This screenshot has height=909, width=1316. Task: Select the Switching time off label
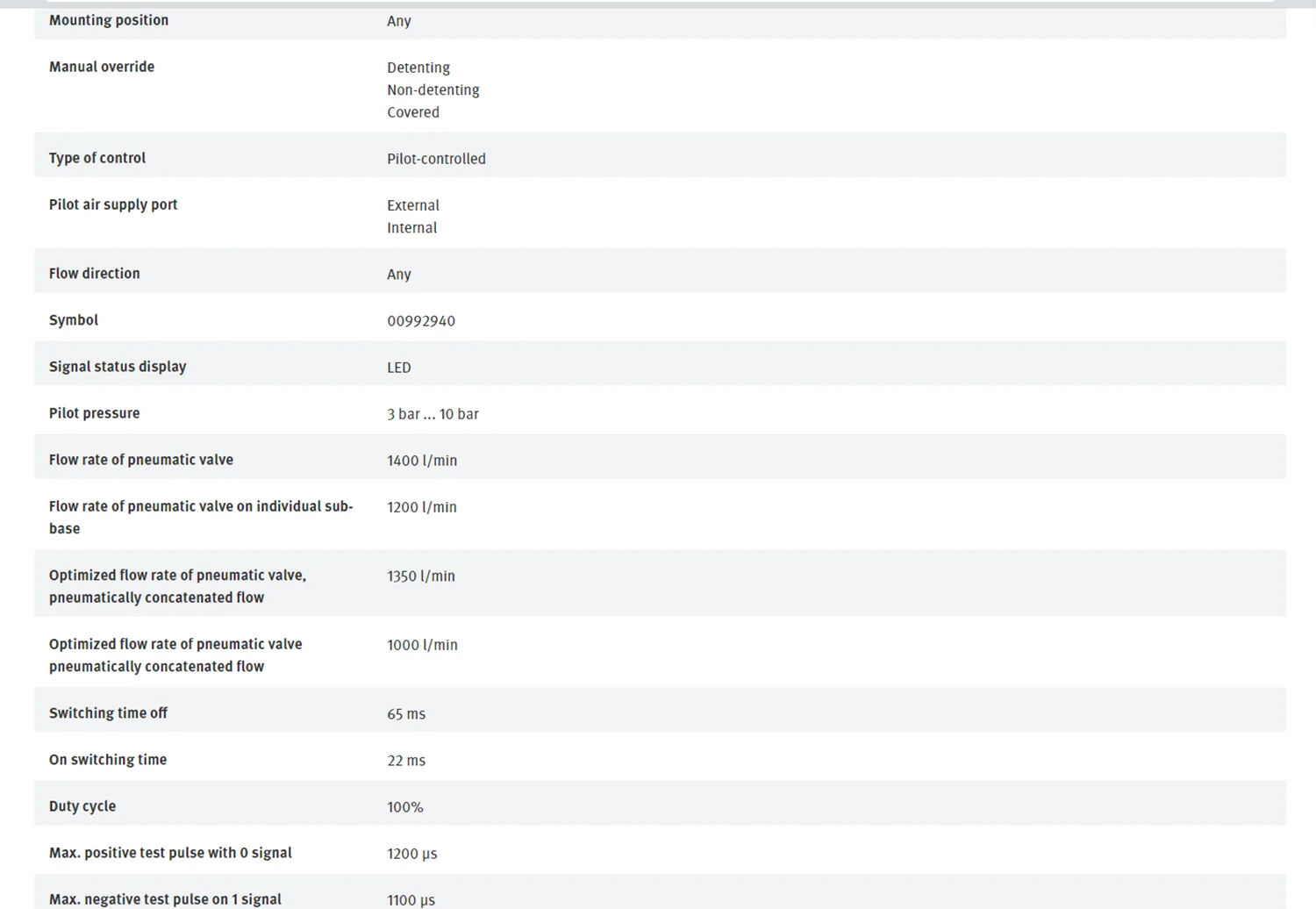click(x=108, y=713)
